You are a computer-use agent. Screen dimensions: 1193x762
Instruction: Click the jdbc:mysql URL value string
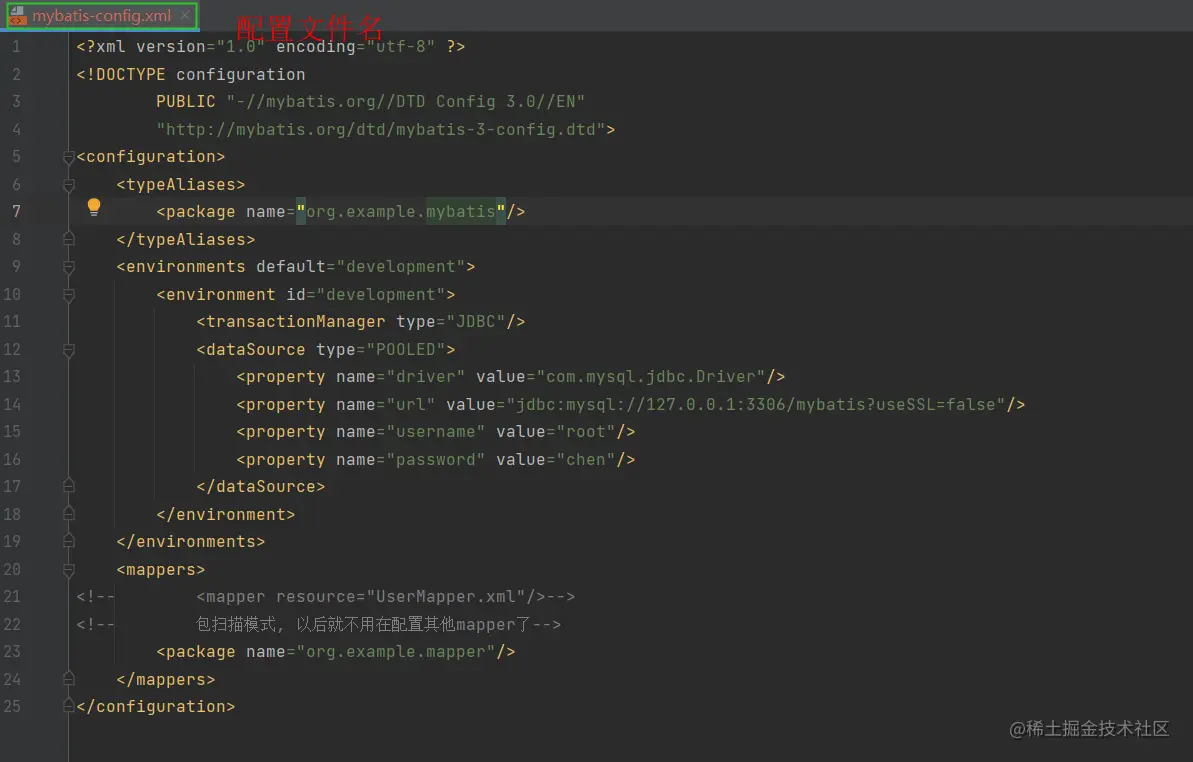click(x=756, y=405)
